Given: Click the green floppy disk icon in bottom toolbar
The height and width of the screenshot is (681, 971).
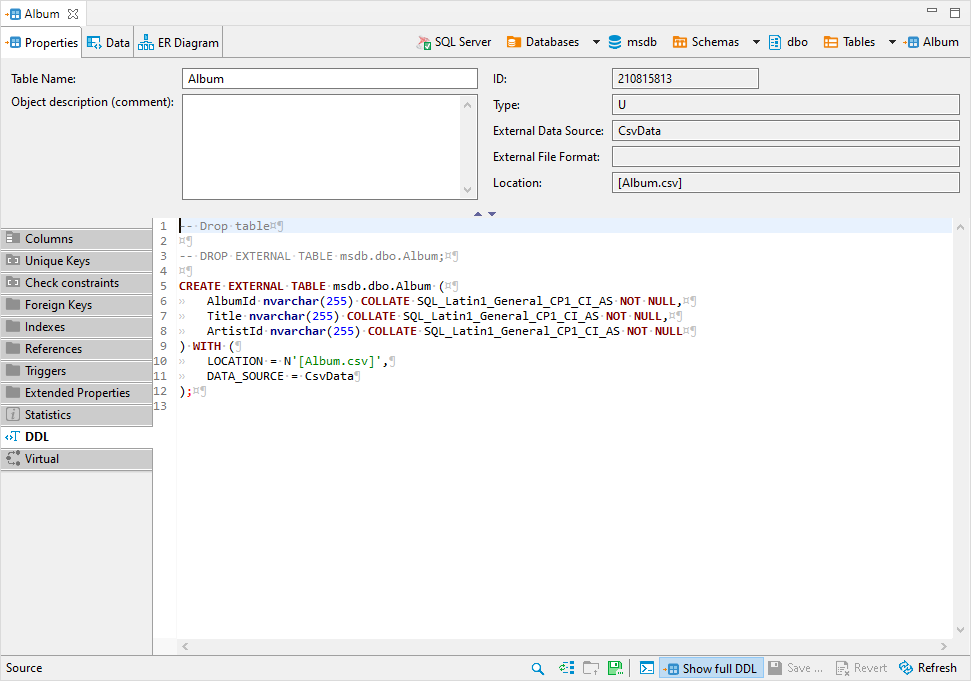Looking at the screenshot, I should 616,668.
